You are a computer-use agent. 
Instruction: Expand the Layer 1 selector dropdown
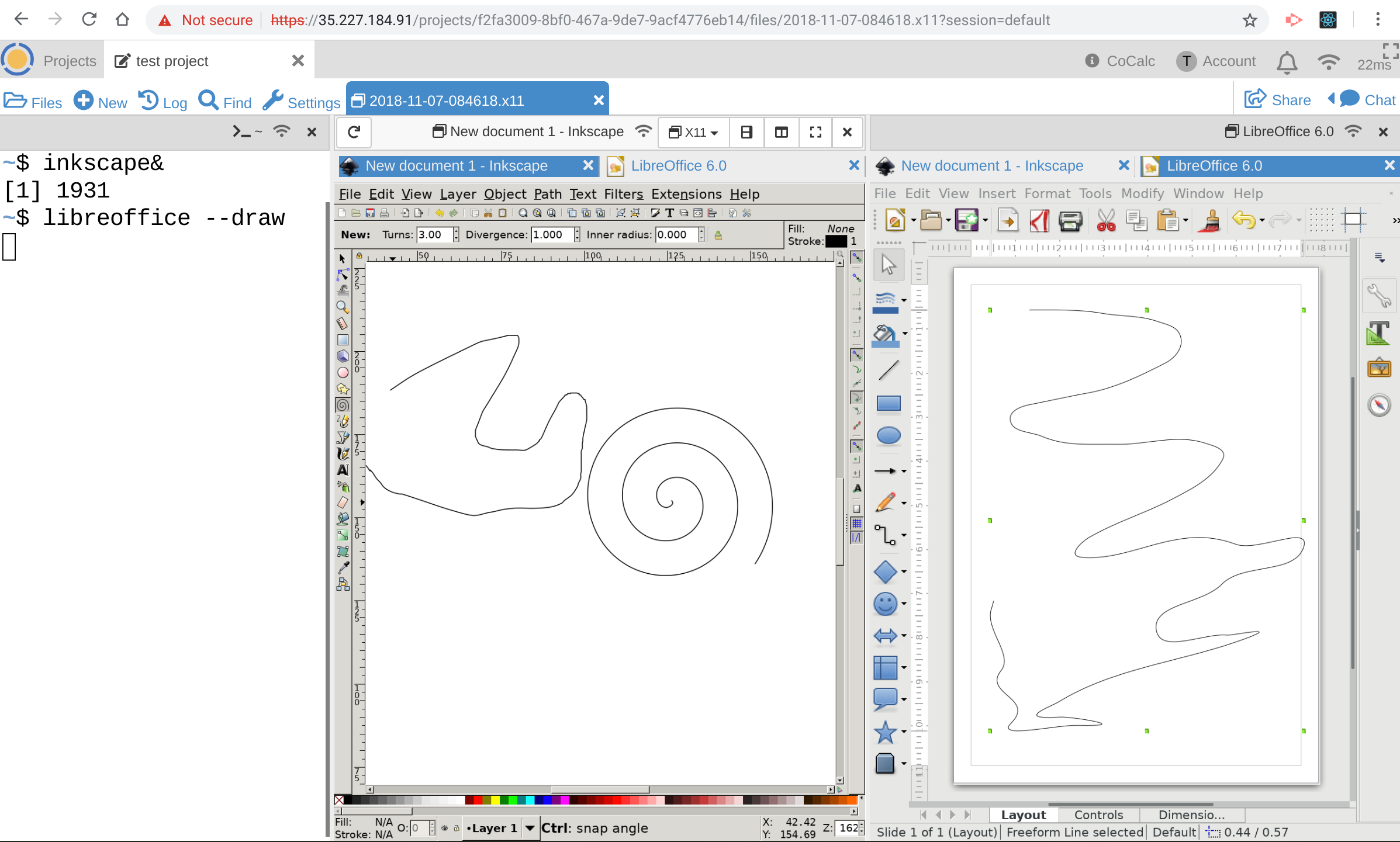(530, 828)
